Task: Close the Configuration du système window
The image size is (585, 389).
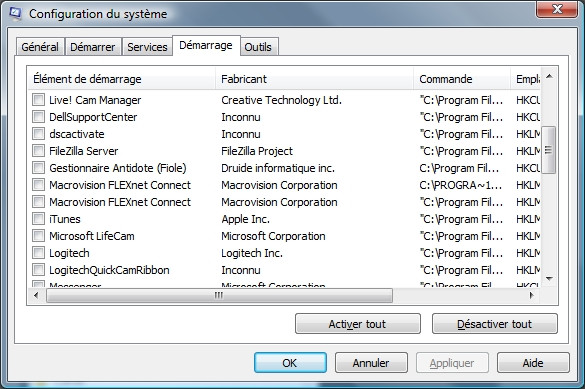Action: 556,9
